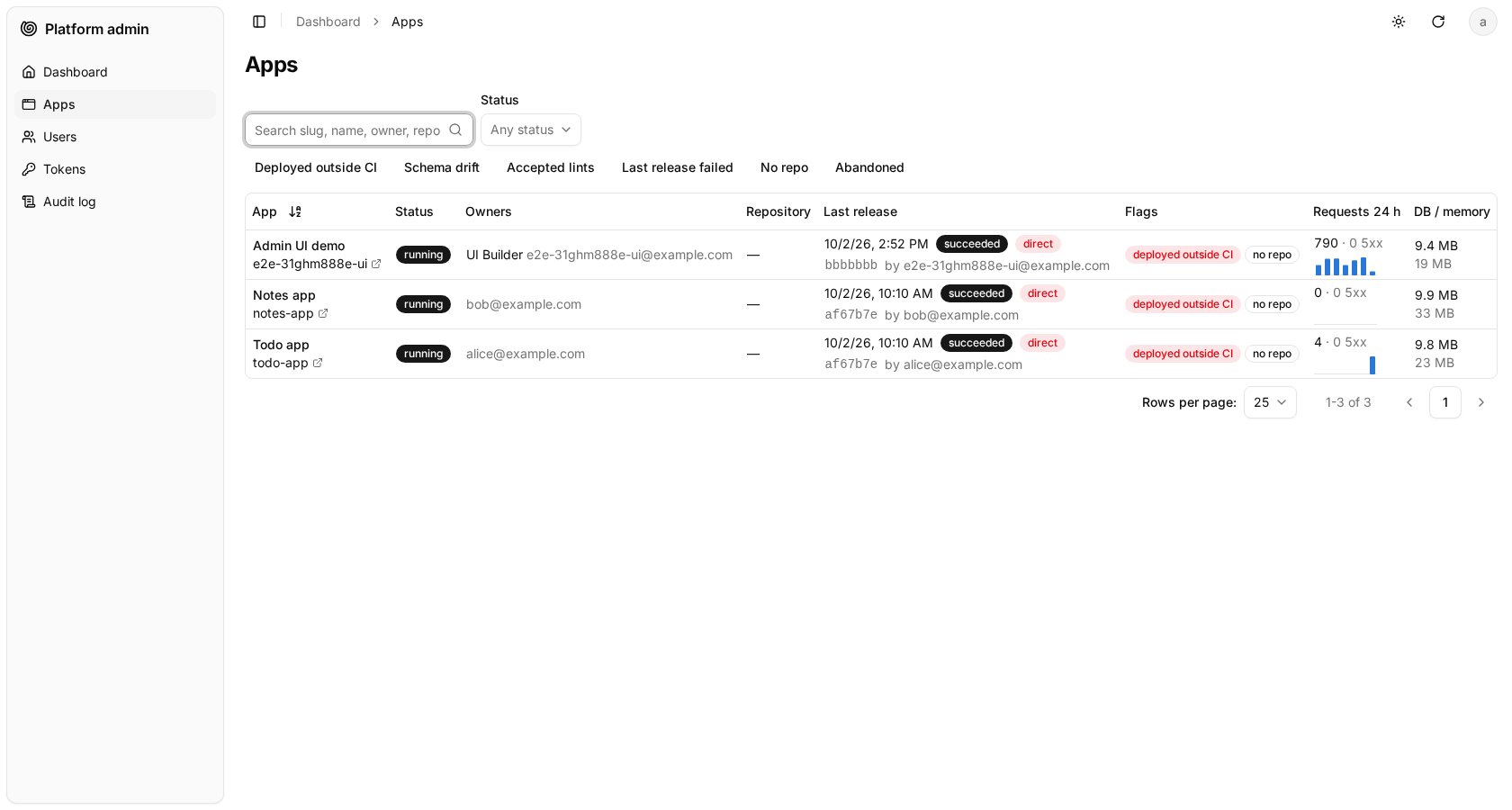Click the search magnifier icon
The height and width of the screenshot is (810, 1512).
(455, 130)
